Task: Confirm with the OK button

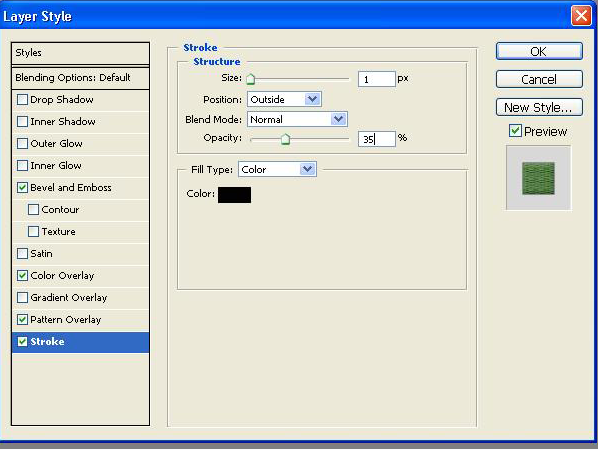Action: point(539,51)
